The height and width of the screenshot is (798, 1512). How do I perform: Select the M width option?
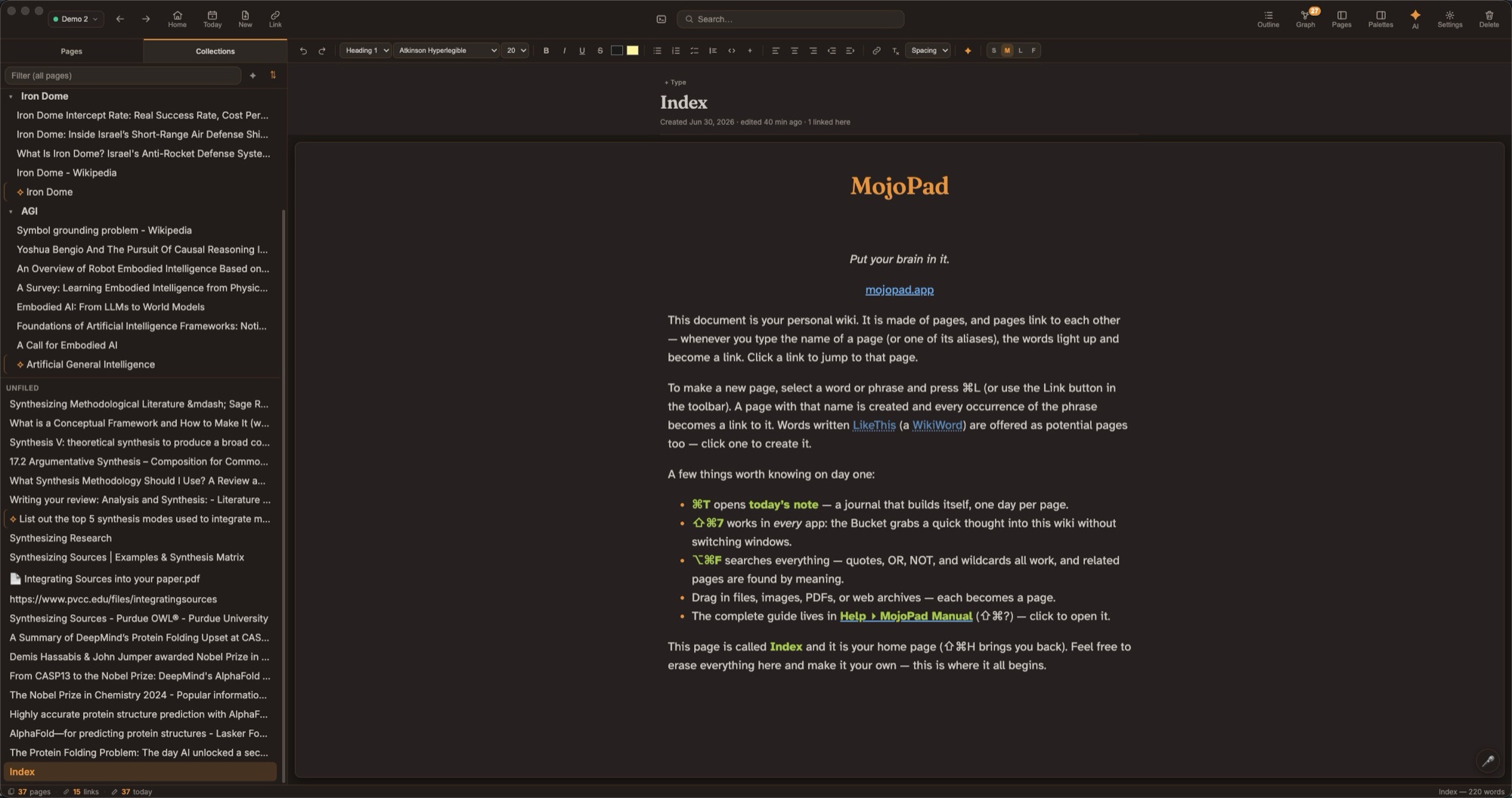pyautogui.click(x=1007, y=51)
